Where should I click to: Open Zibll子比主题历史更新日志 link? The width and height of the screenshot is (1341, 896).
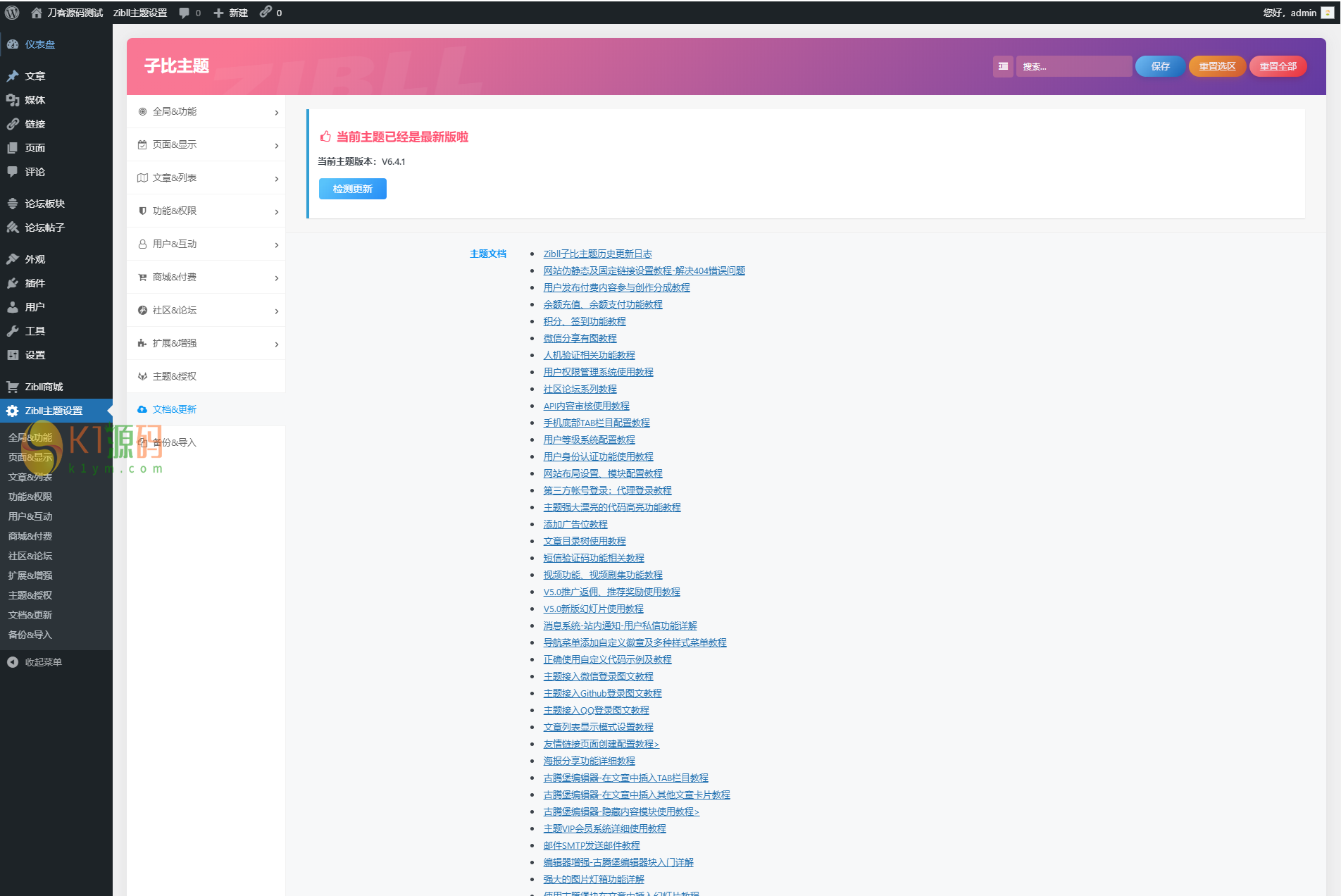597,254
